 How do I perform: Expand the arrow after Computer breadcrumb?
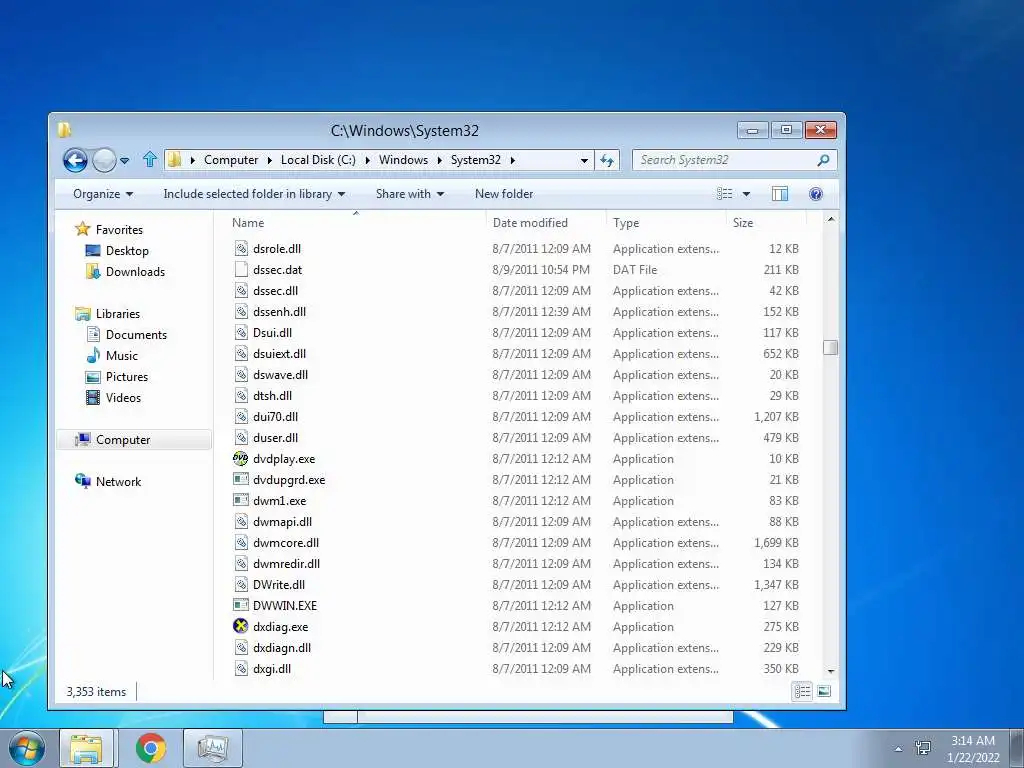pos(270,160)
